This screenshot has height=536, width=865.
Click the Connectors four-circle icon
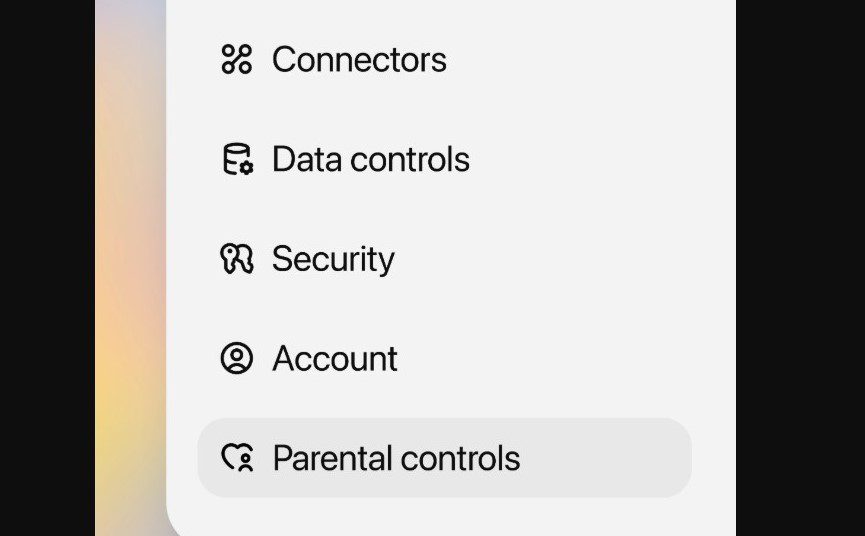(236, 59)
